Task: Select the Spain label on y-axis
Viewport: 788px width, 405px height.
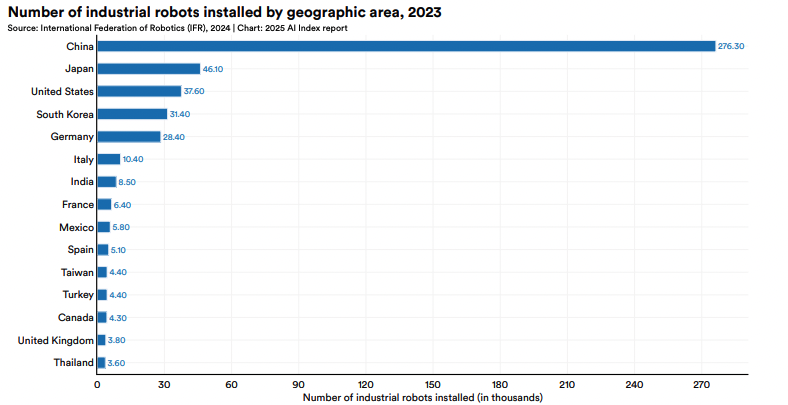Action: (80, 249)
